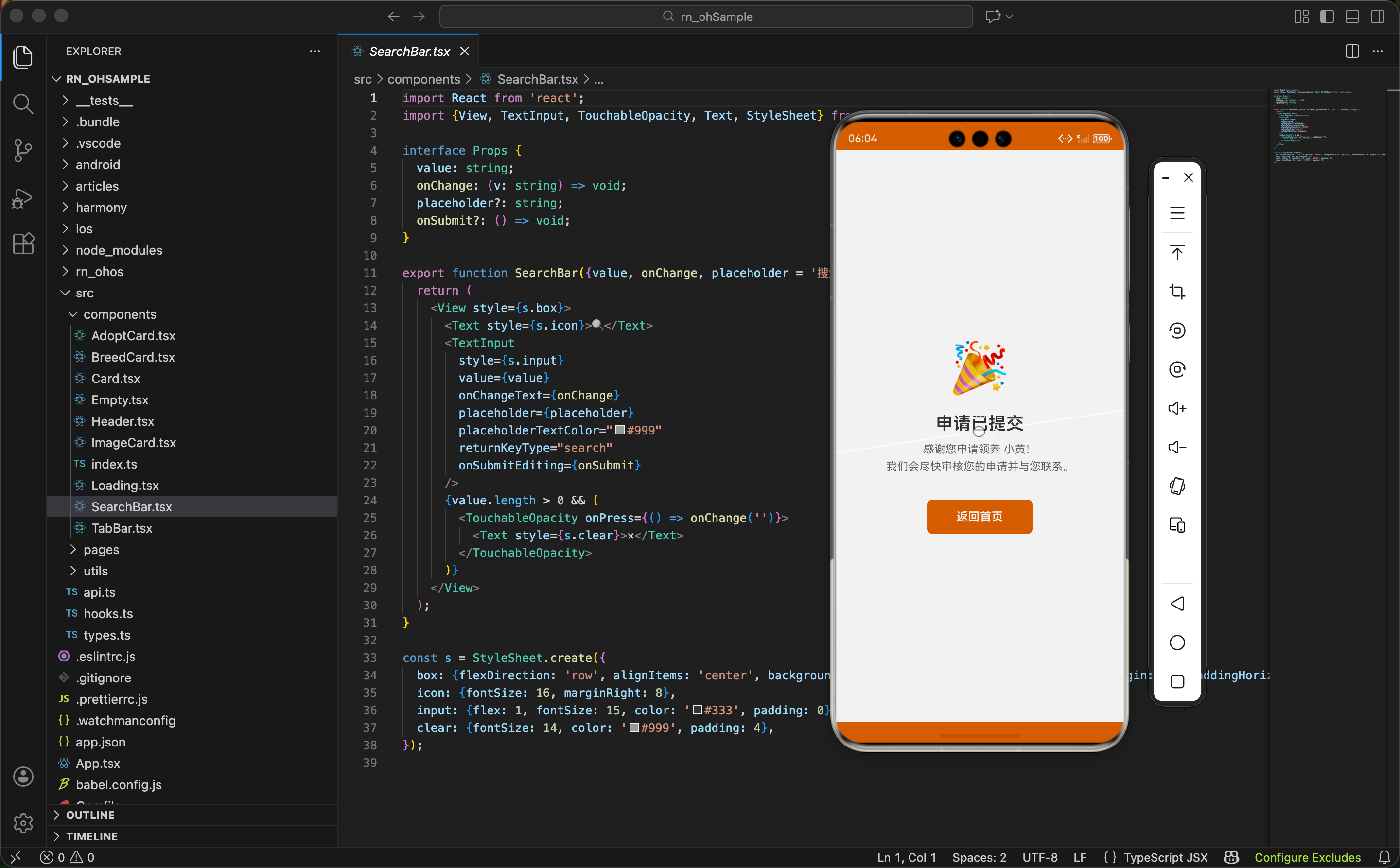
Task: Toggle the primary side bar layout button
Action: tap(1327, 17)
